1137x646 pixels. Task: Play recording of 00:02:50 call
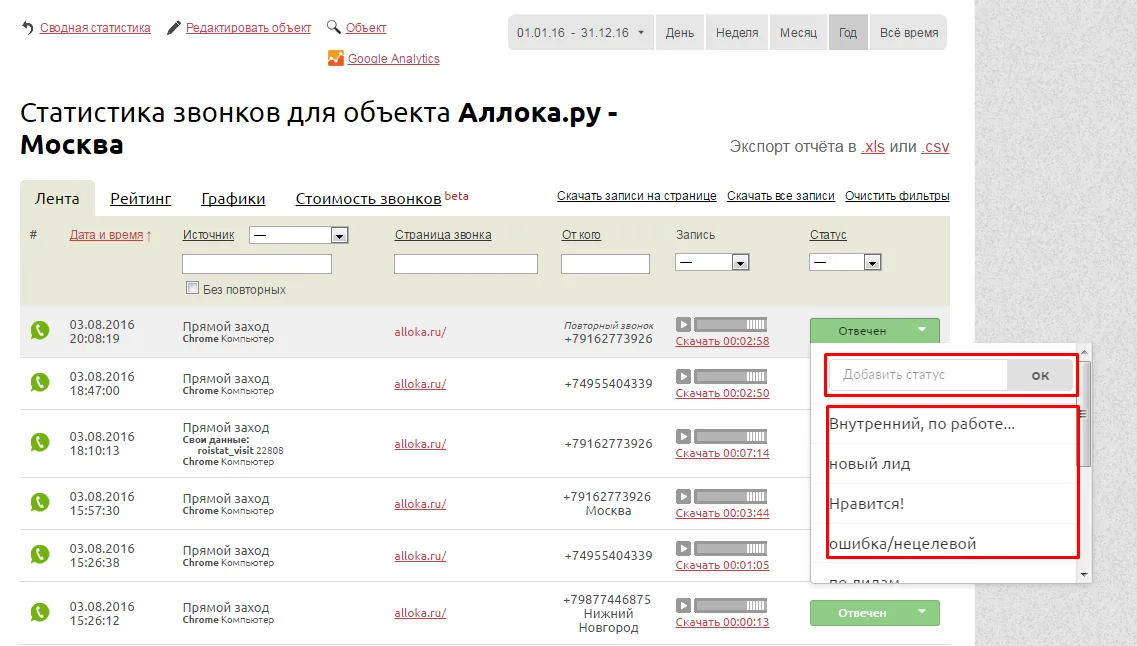pos(683,376)
